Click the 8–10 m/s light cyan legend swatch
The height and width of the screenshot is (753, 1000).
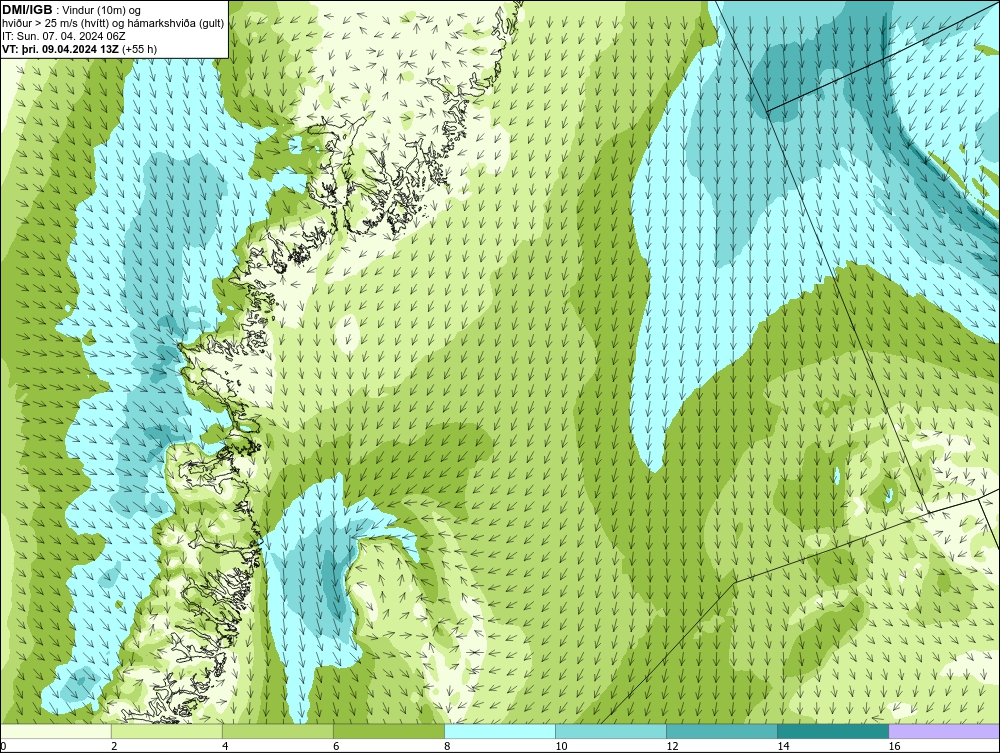tap(500, 731)
